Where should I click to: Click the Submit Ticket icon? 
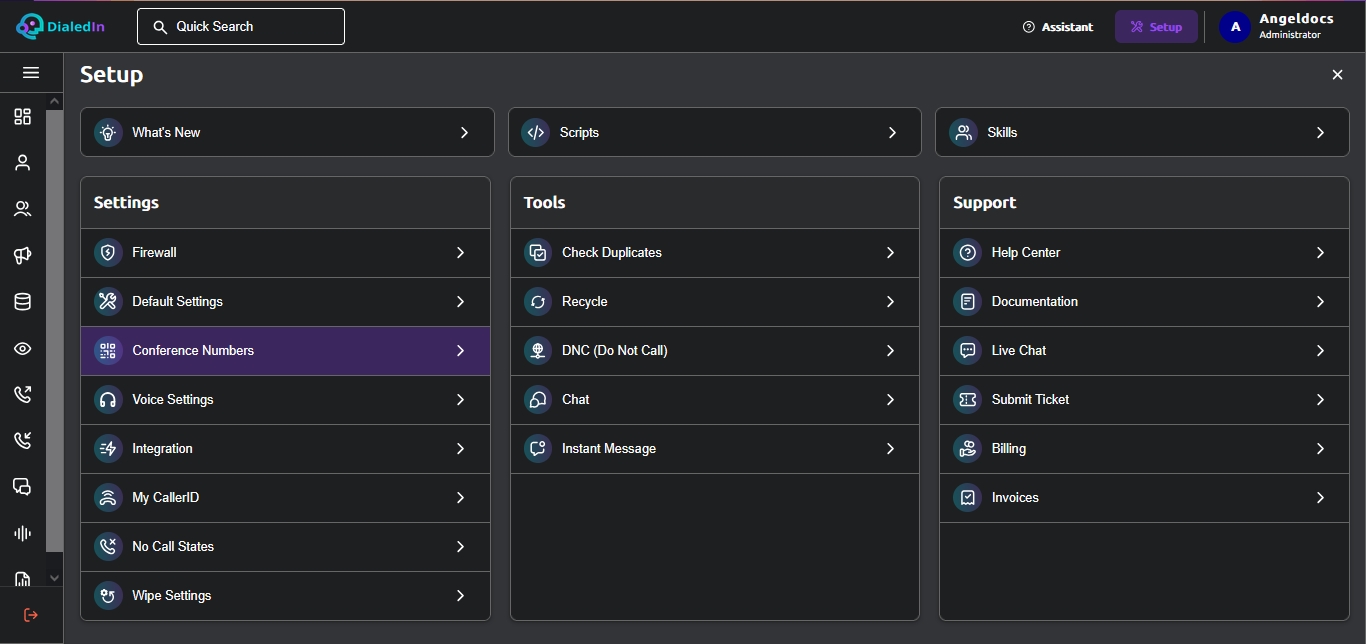967,400
